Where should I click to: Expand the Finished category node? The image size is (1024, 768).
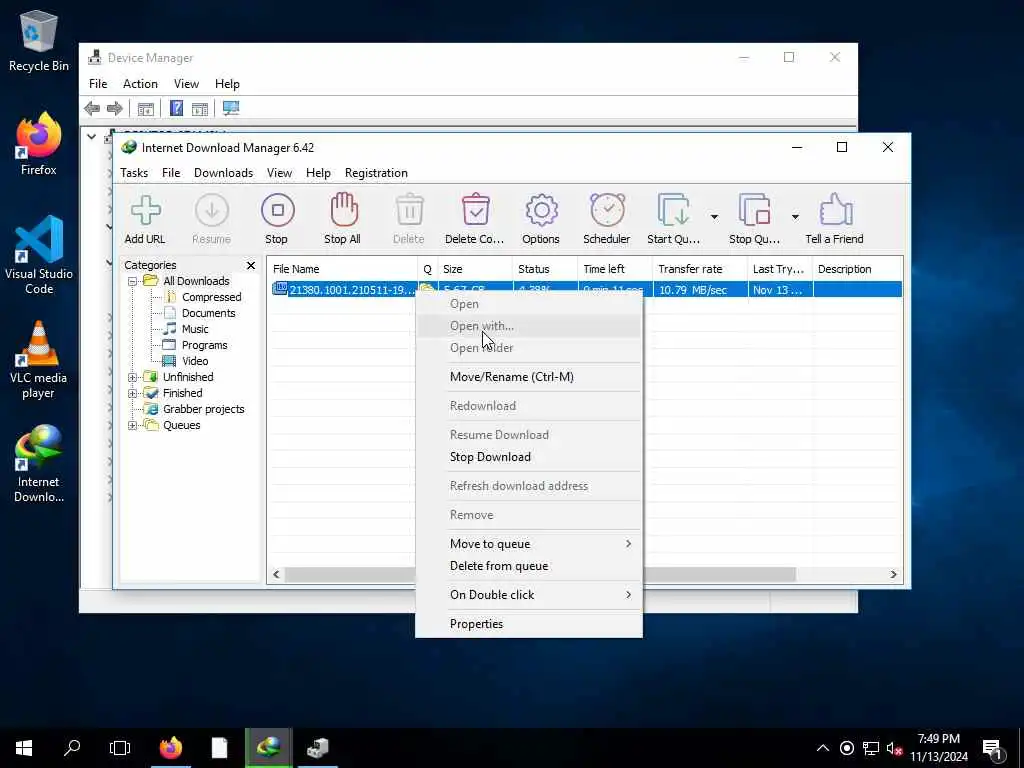(133, 394)
